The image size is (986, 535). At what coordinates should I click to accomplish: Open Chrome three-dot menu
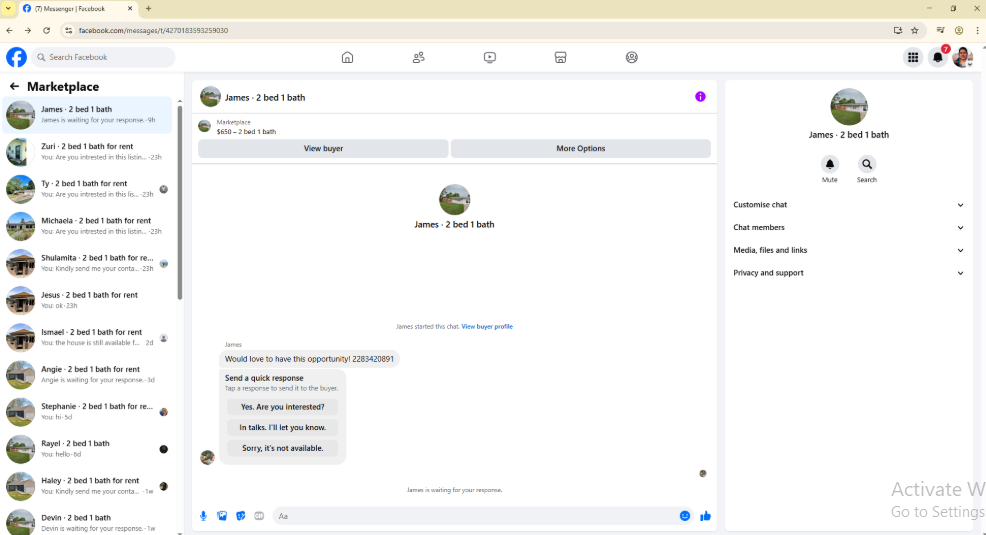977,30
